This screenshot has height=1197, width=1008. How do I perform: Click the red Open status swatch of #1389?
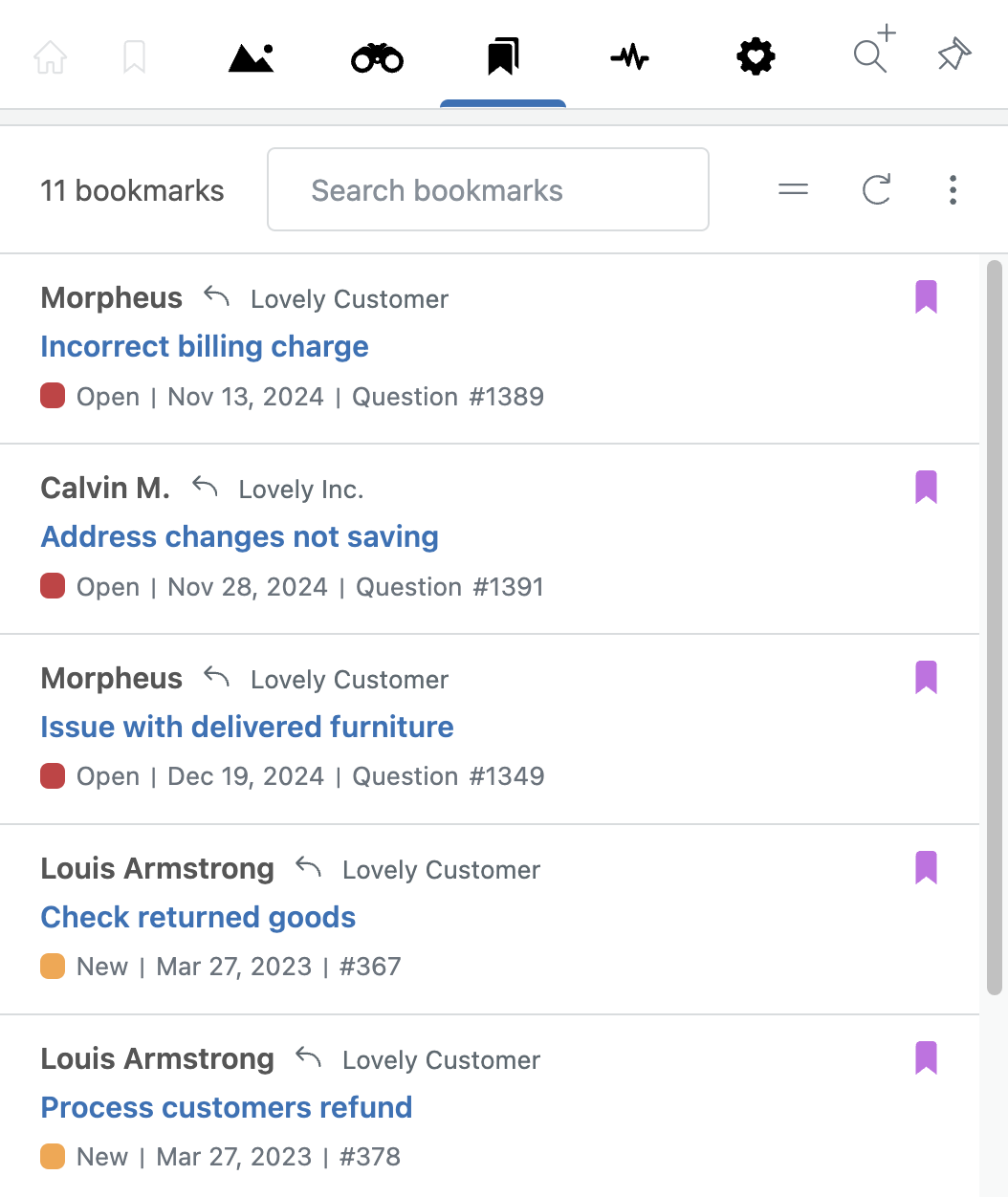point(53,396)
